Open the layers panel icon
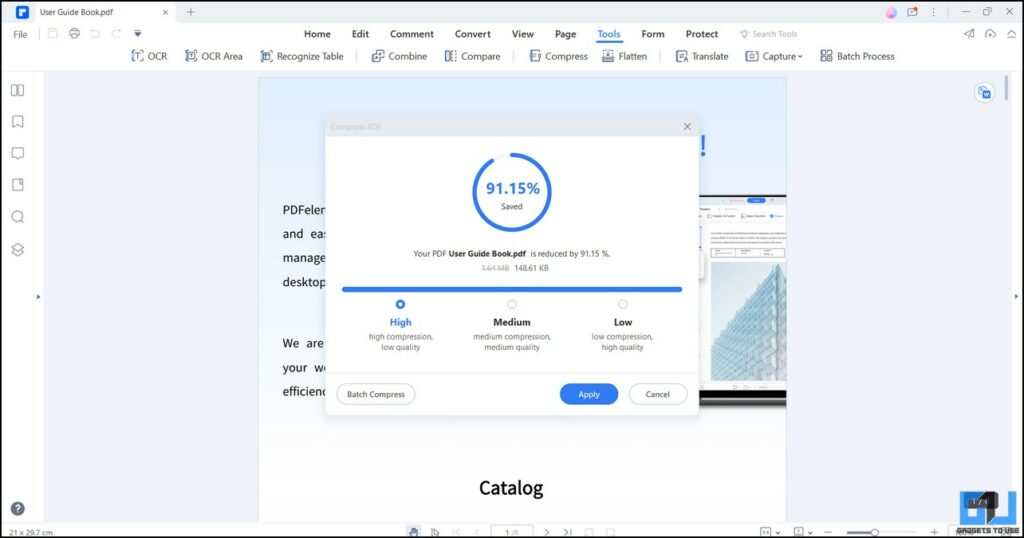The height and width of the screenshot is (538, 1024). click(x=18, y=249)
